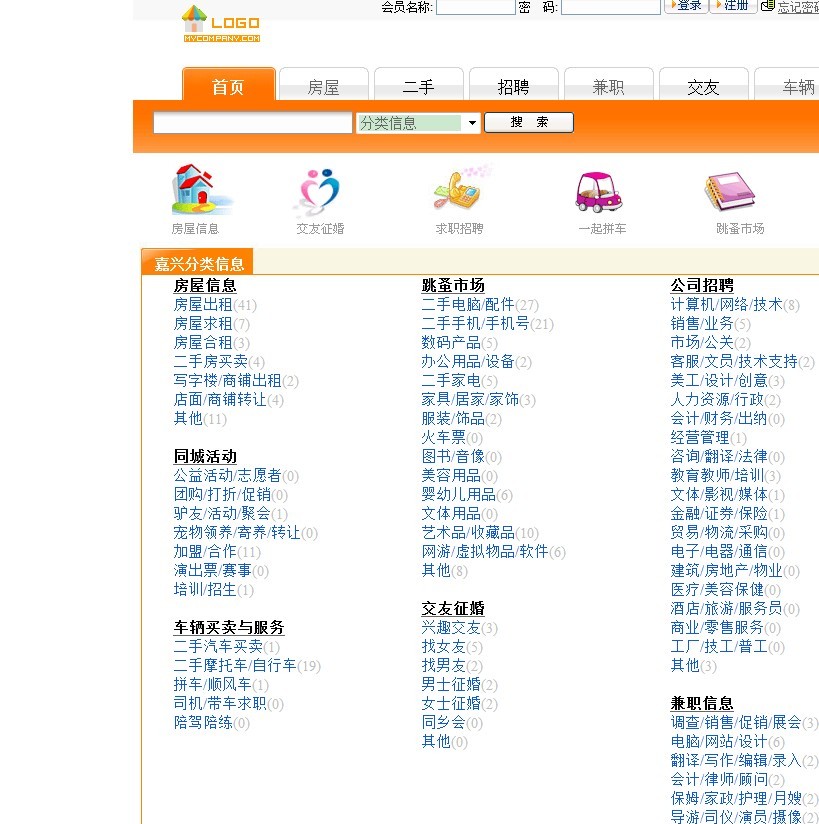Click the 同城活动 section heading
This screenshot has width=819, height=824.
[205, 456]
